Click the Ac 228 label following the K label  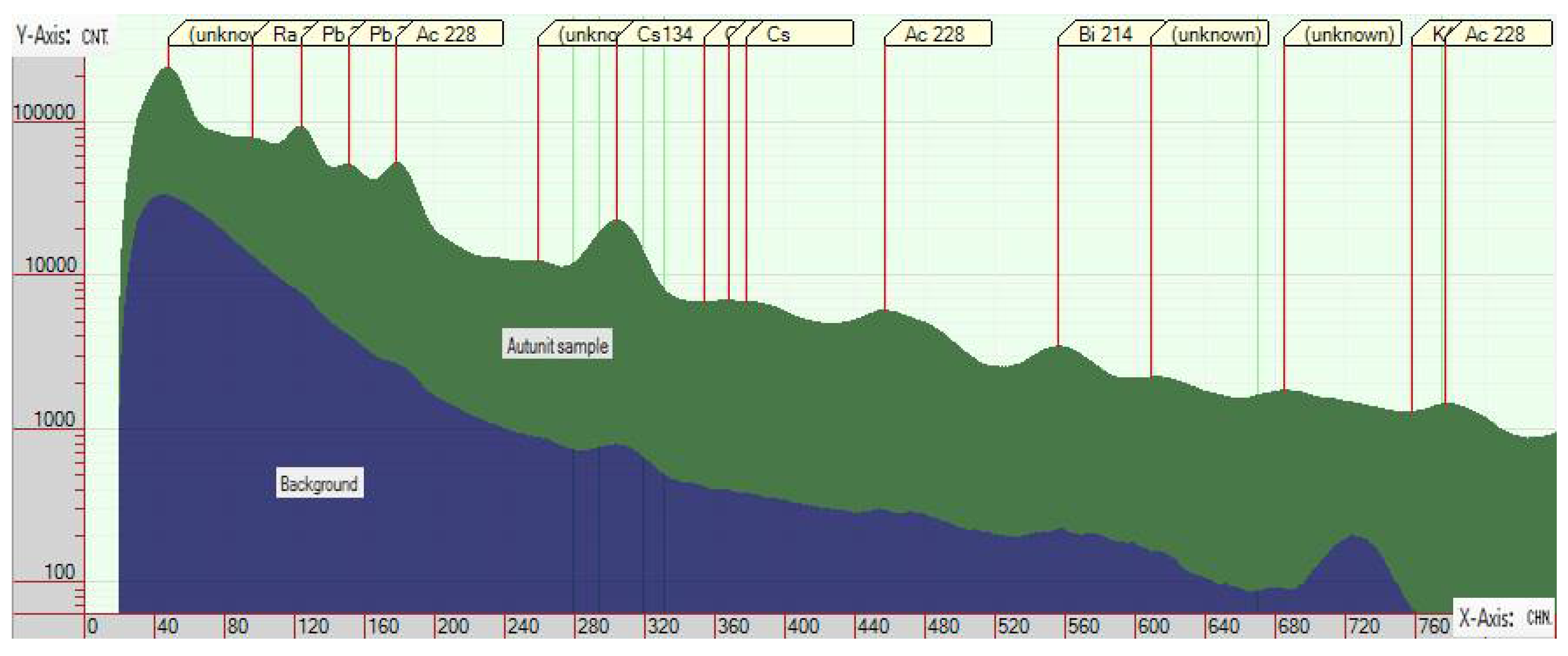click(1494, 33)
